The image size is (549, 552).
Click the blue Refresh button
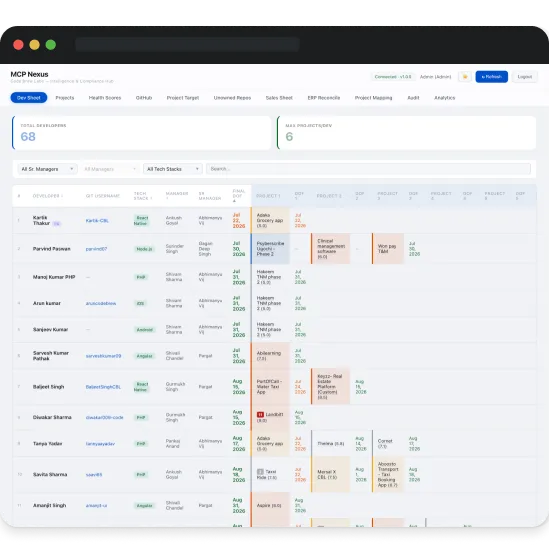492,76
